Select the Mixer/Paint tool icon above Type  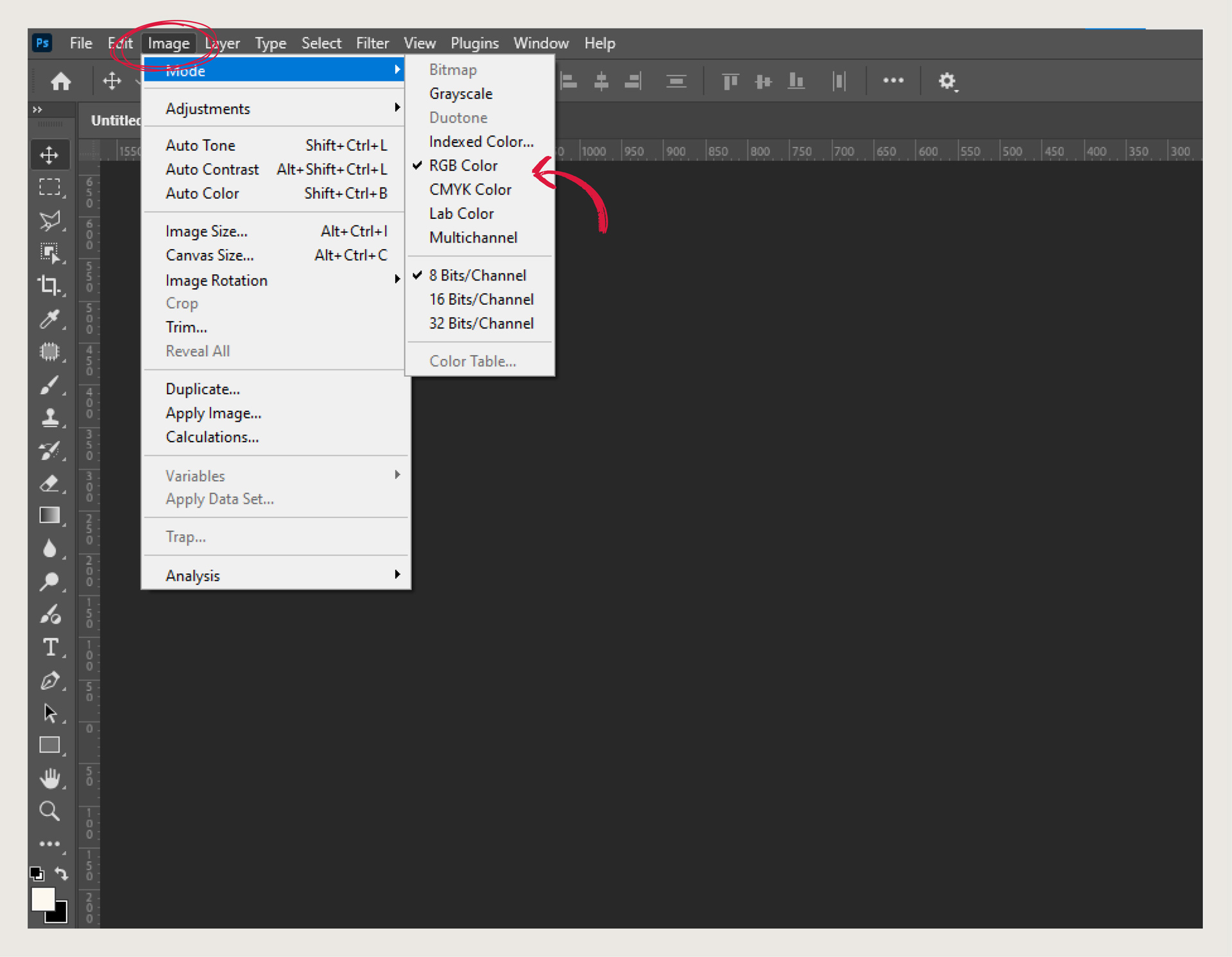coord(49,614)
